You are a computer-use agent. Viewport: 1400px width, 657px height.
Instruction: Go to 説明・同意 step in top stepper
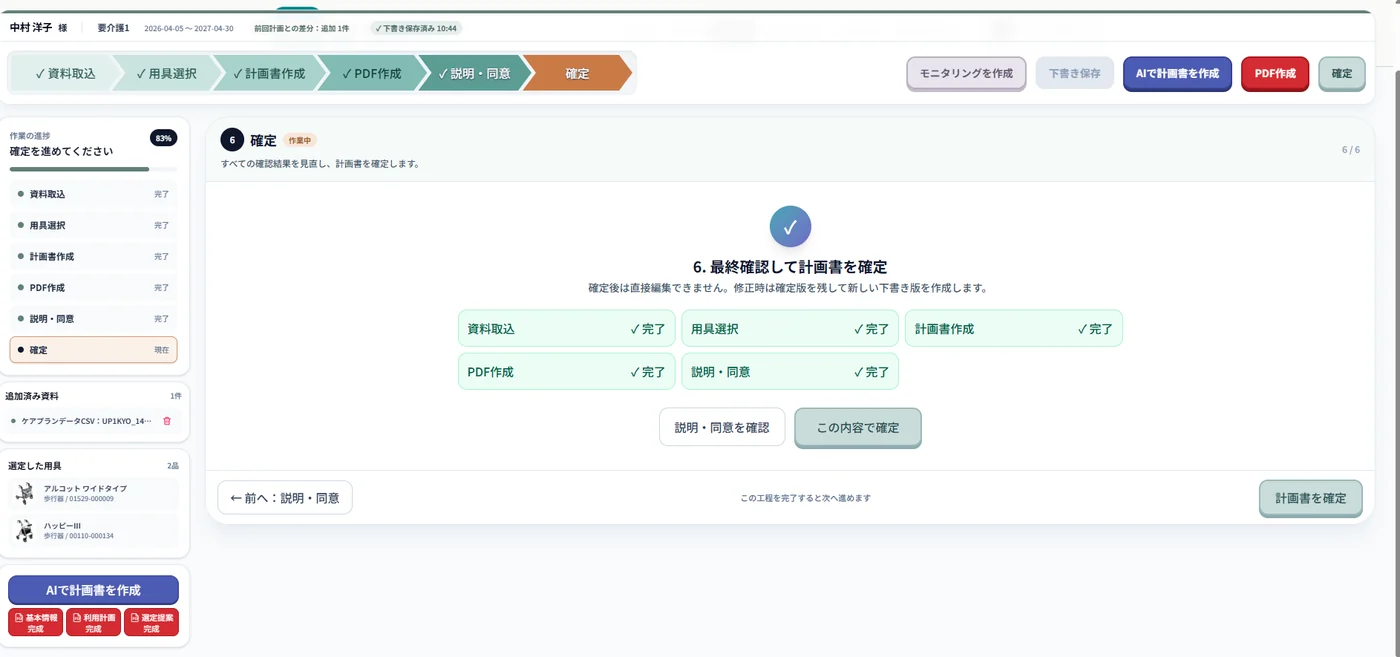coord(475,73)
